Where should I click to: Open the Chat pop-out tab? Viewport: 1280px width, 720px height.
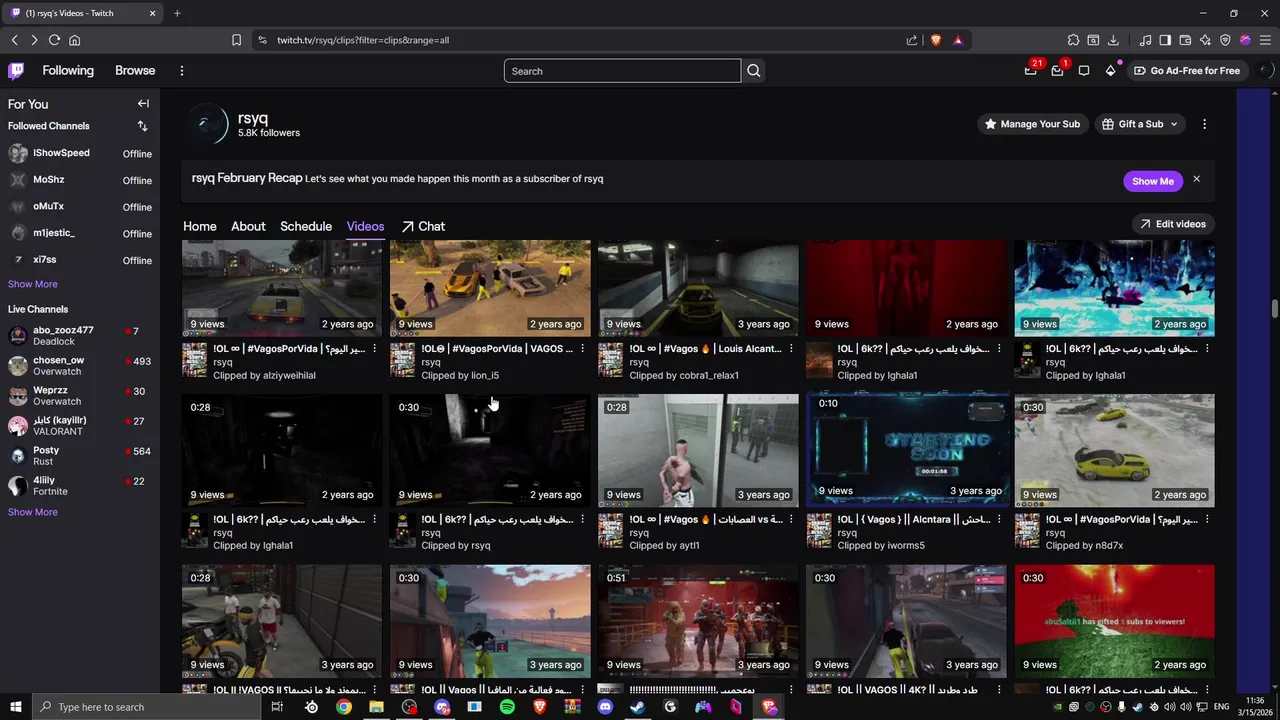tap(423, 226)
